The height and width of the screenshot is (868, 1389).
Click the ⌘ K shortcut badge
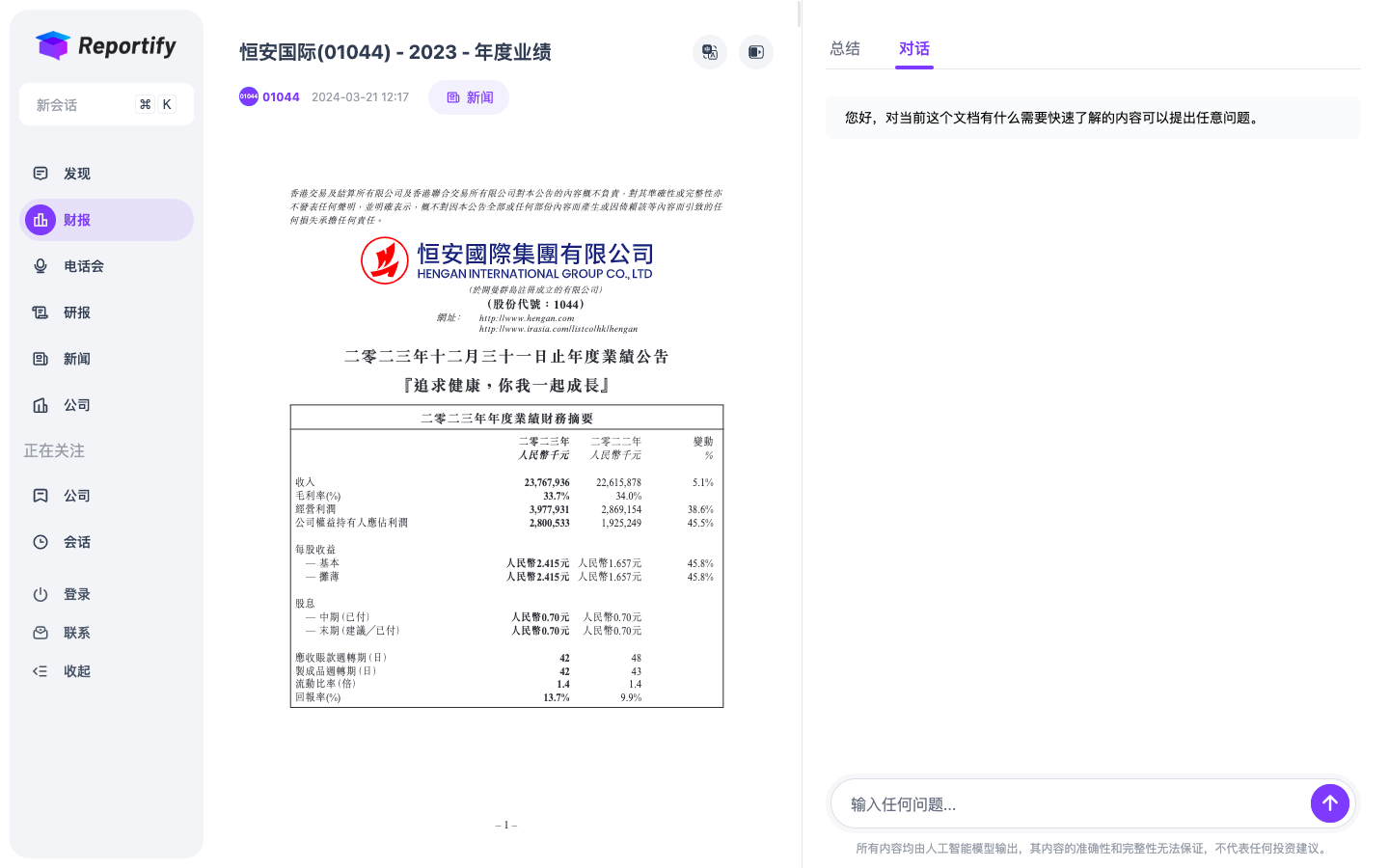[x=155, y=104]
